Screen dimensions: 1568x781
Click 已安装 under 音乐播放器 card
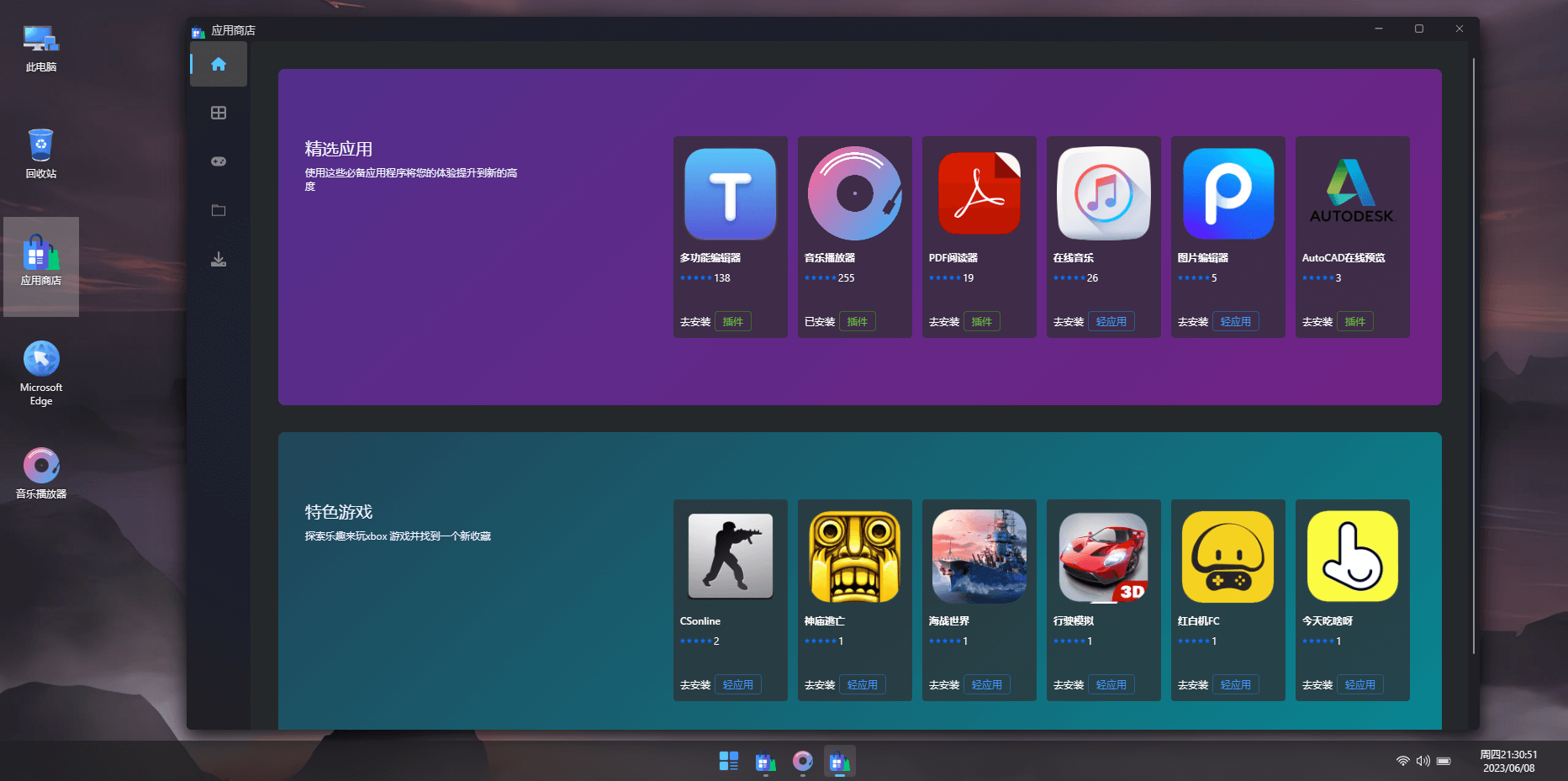click(819, 322)
